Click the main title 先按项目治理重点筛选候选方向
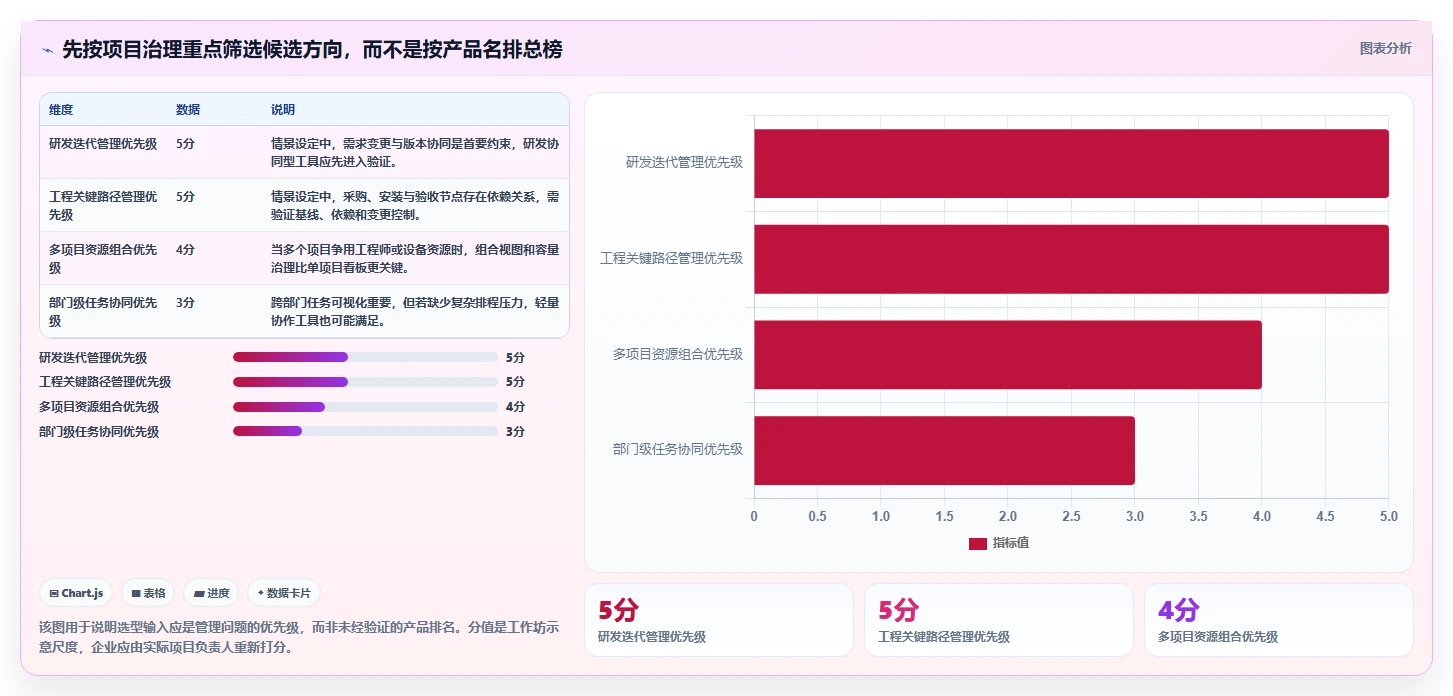Image resolution: width=1453 pixels, height=696 pixels. point(312,49)
